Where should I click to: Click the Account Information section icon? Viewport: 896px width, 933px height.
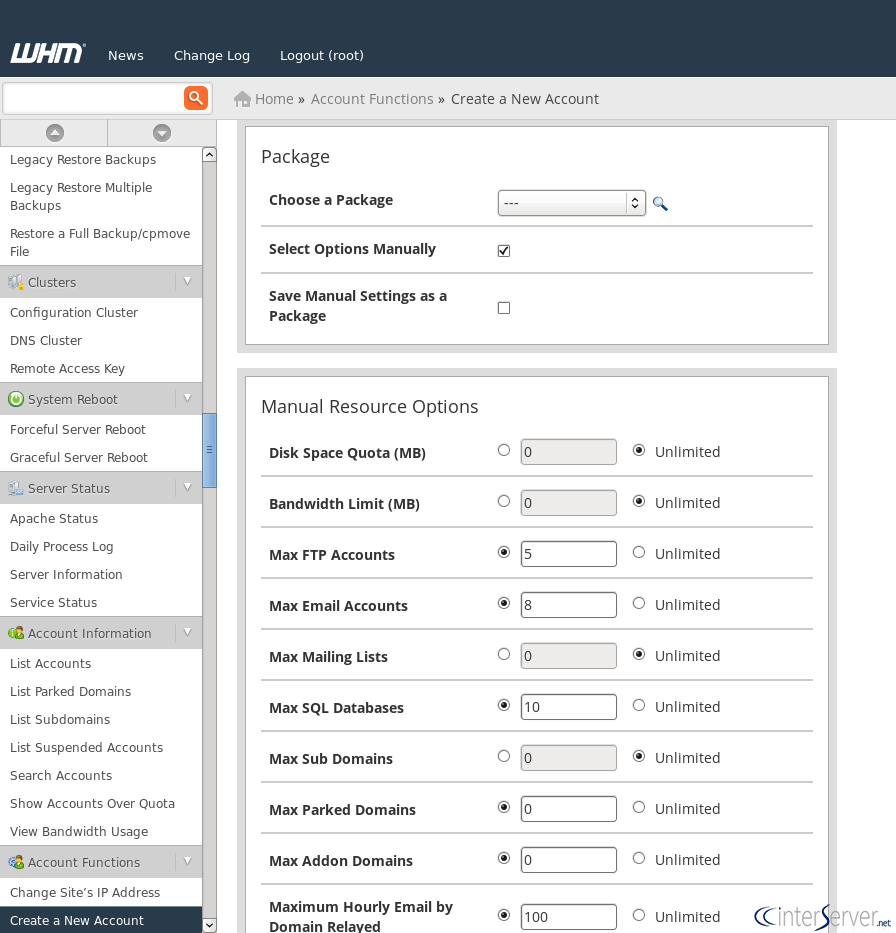[x=16, y=633]
